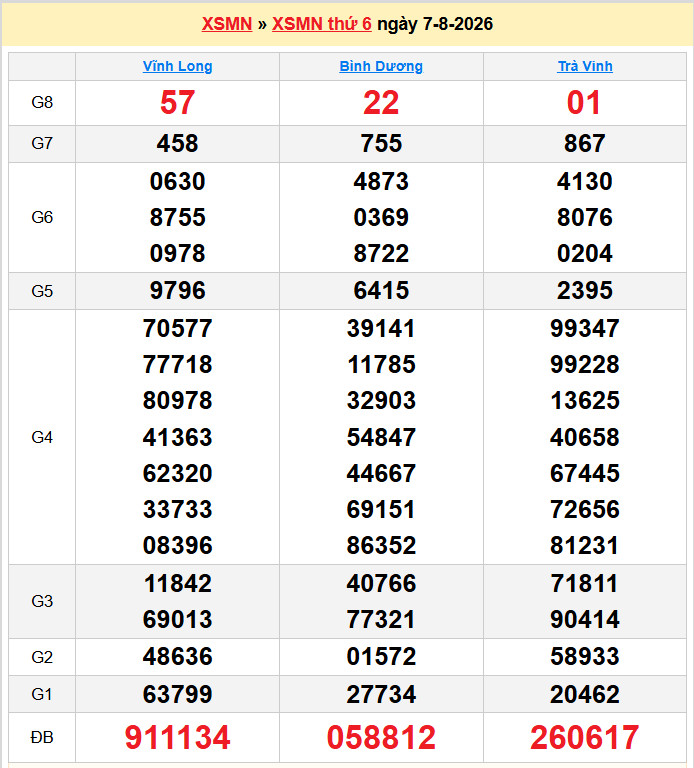Select G4 number 39141
Viewport: 694px width, 768px height.
[381, 329]
